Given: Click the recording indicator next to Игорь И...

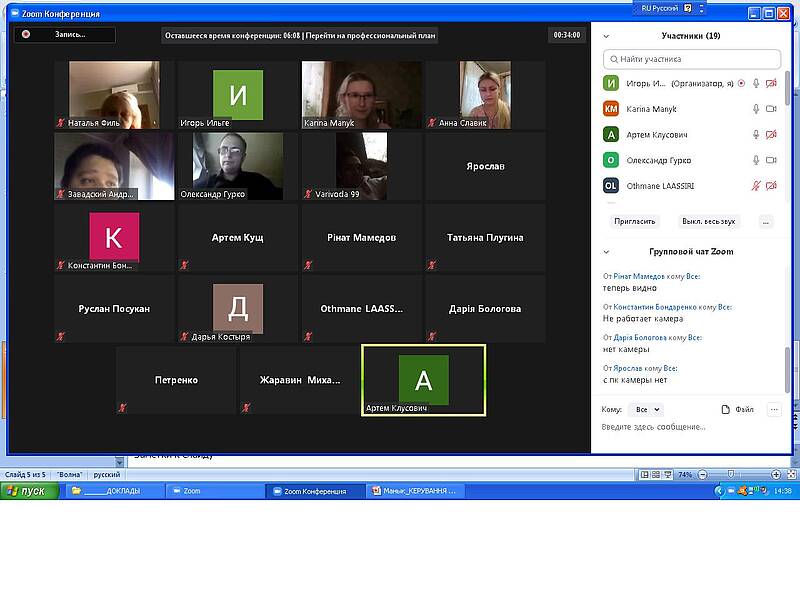Looking at the screenshot, I should point(741,83).
